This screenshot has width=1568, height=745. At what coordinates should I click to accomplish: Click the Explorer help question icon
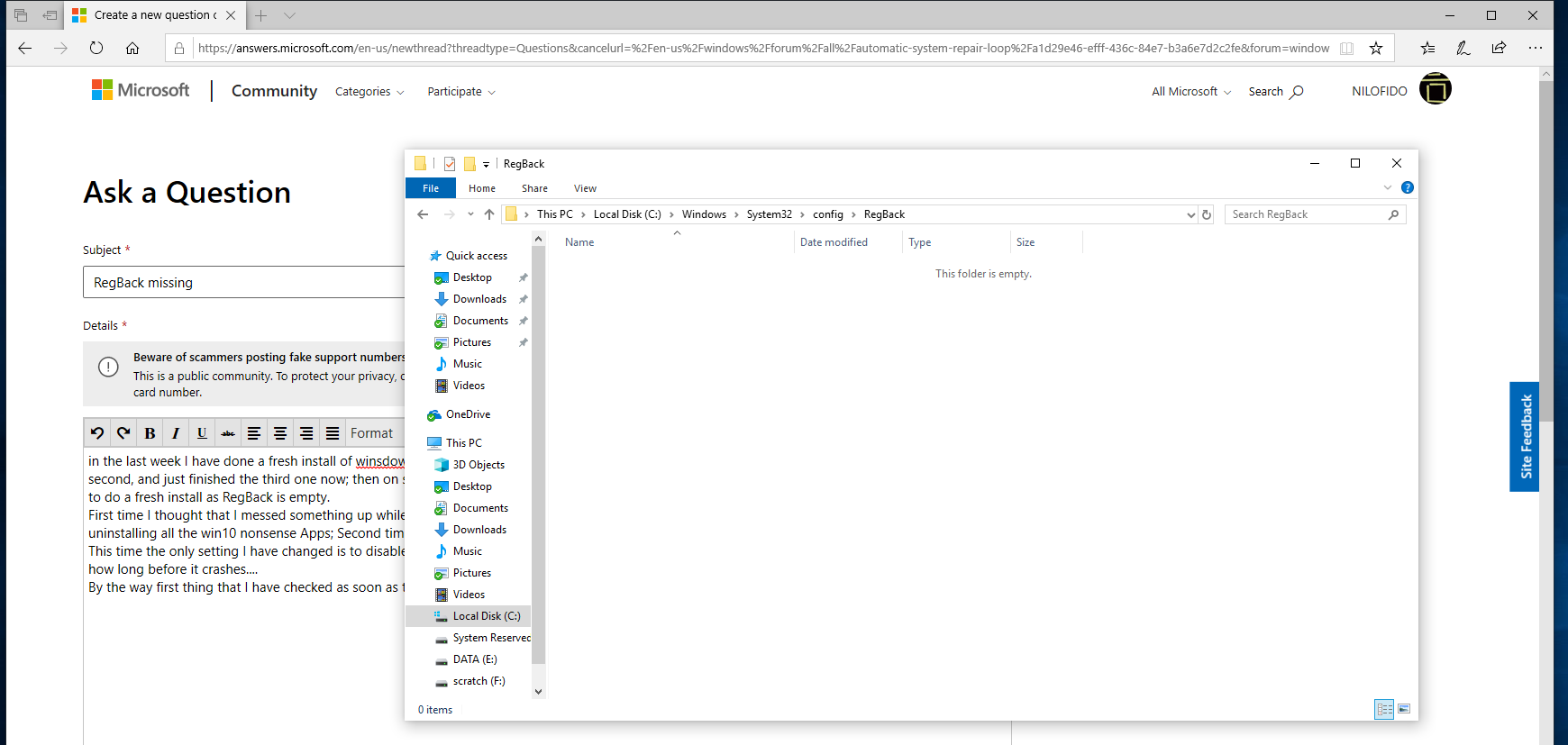tap(1408, 187)
